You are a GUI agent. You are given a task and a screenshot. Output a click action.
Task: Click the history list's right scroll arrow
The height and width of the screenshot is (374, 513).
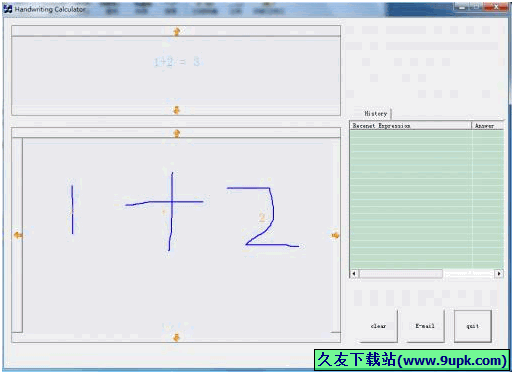(x=499, y=273)
